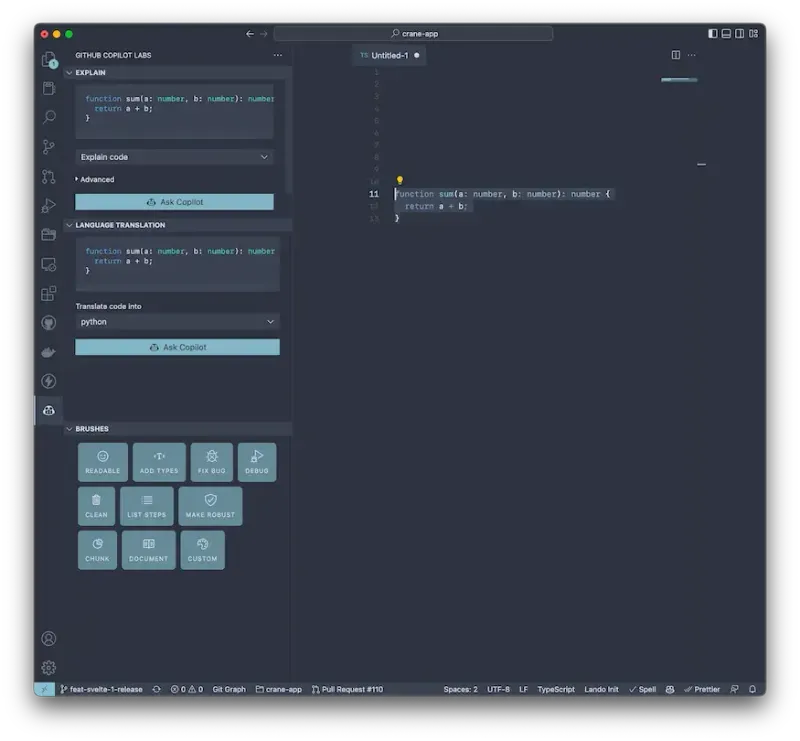Apply the List Steps brush

[147, 506]
